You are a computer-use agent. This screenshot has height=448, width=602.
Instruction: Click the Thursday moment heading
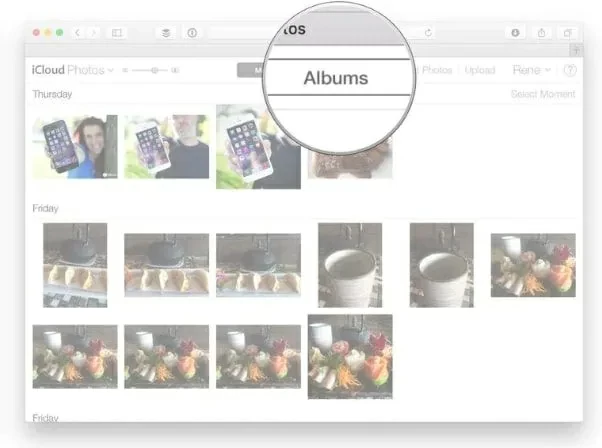52,94
